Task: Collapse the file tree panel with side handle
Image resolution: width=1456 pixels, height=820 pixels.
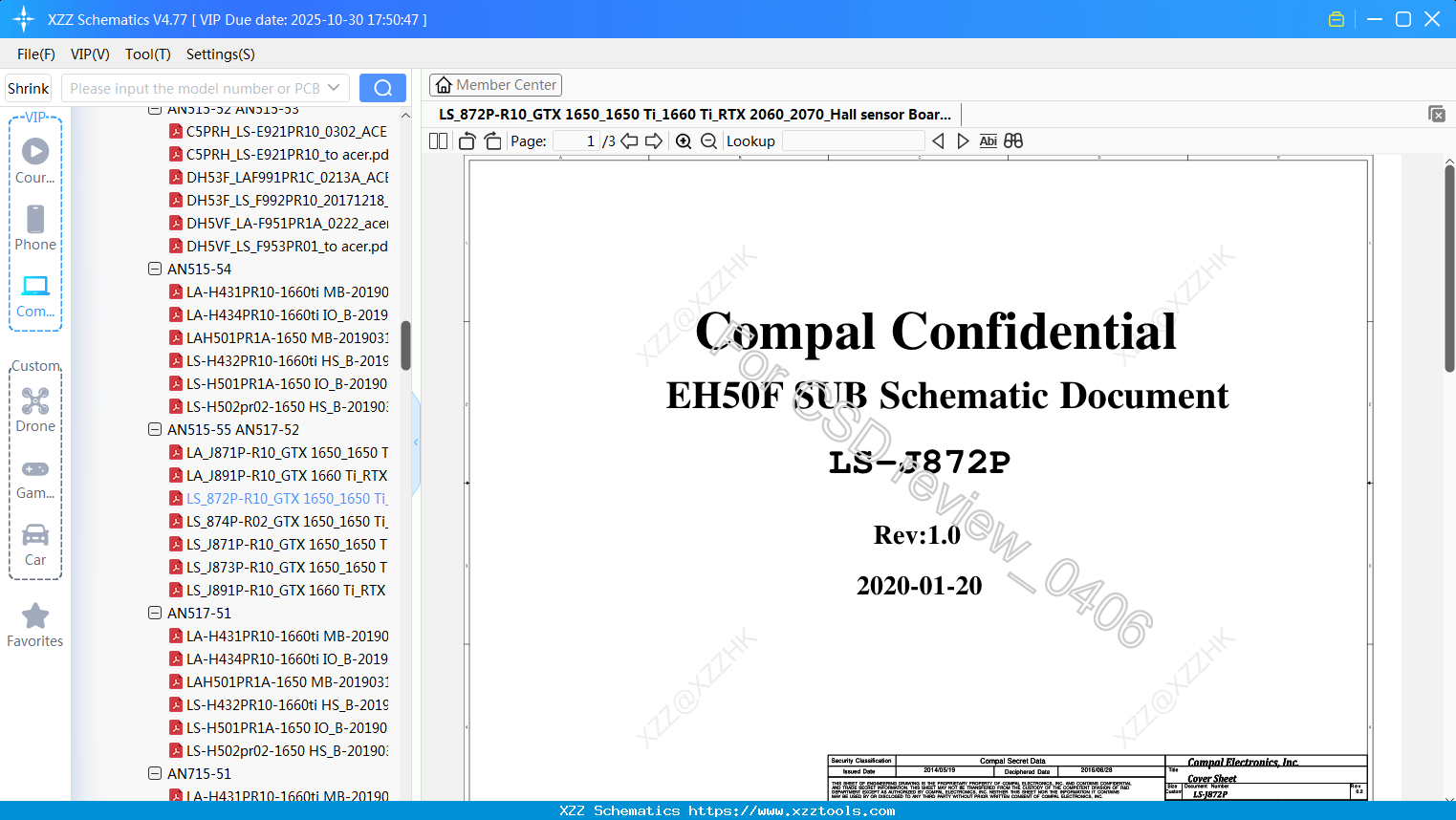Action: point(416,442)
